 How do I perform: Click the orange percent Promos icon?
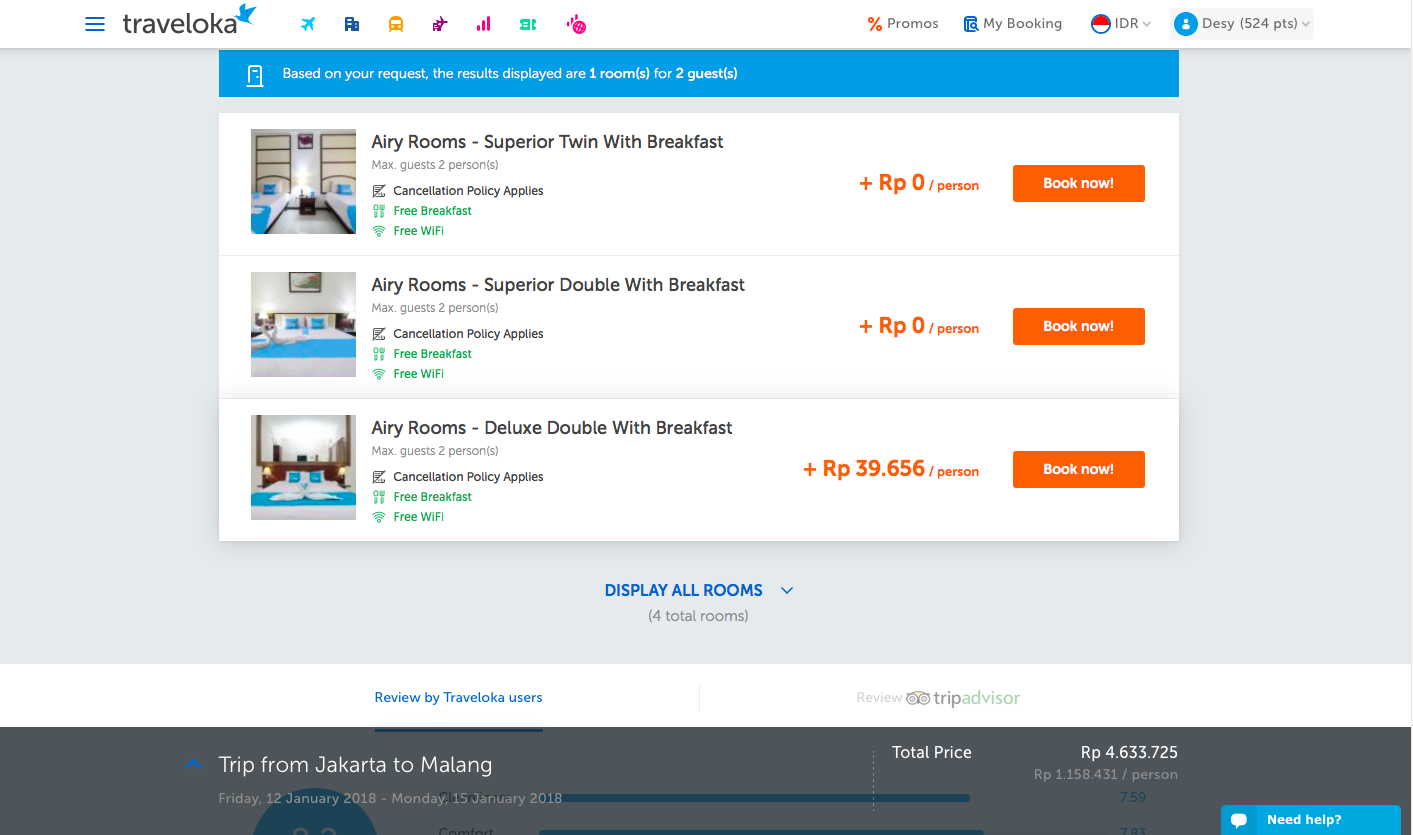pos(875,24)
